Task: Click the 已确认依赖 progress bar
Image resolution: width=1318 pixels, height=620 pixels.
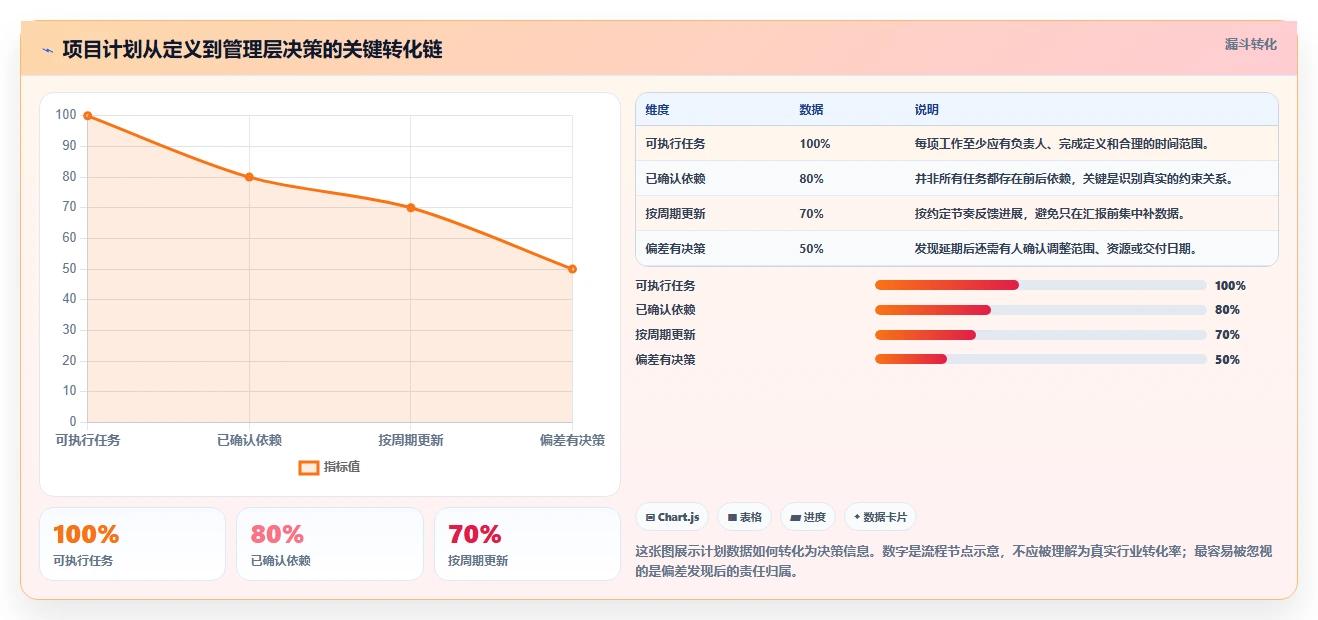Action: (1040, 310)
